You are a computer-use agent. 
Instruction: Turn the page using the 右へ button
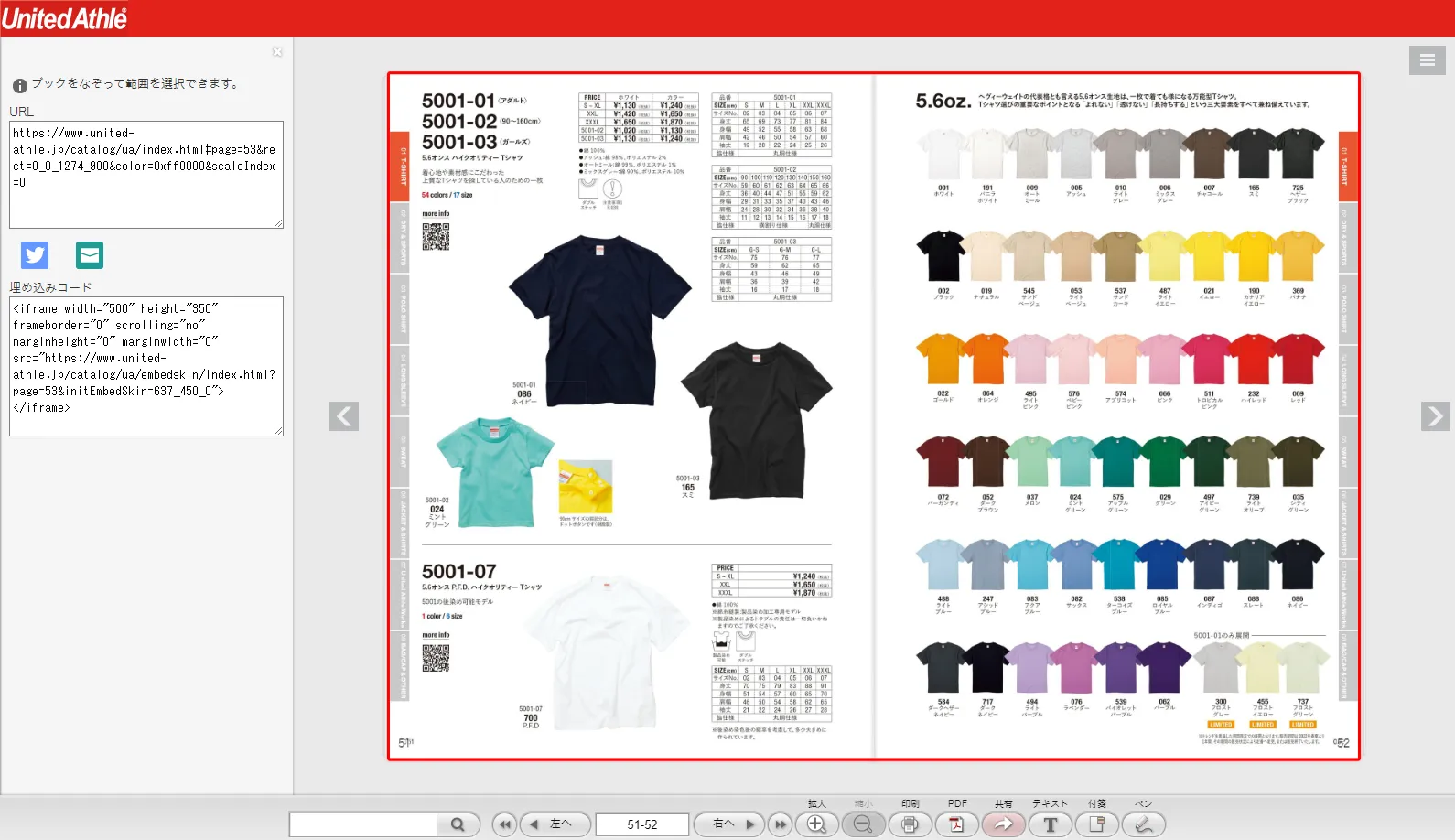730,824
